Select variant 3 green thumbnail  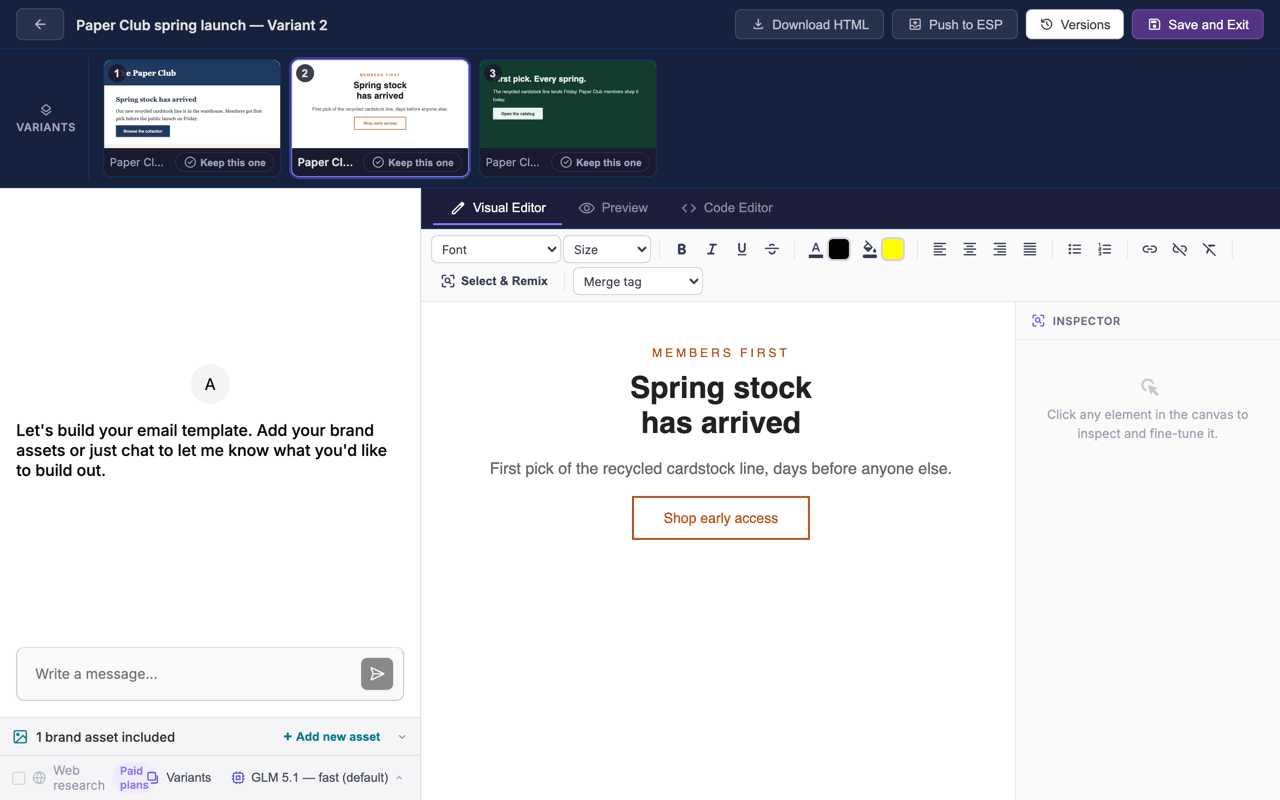568,104
